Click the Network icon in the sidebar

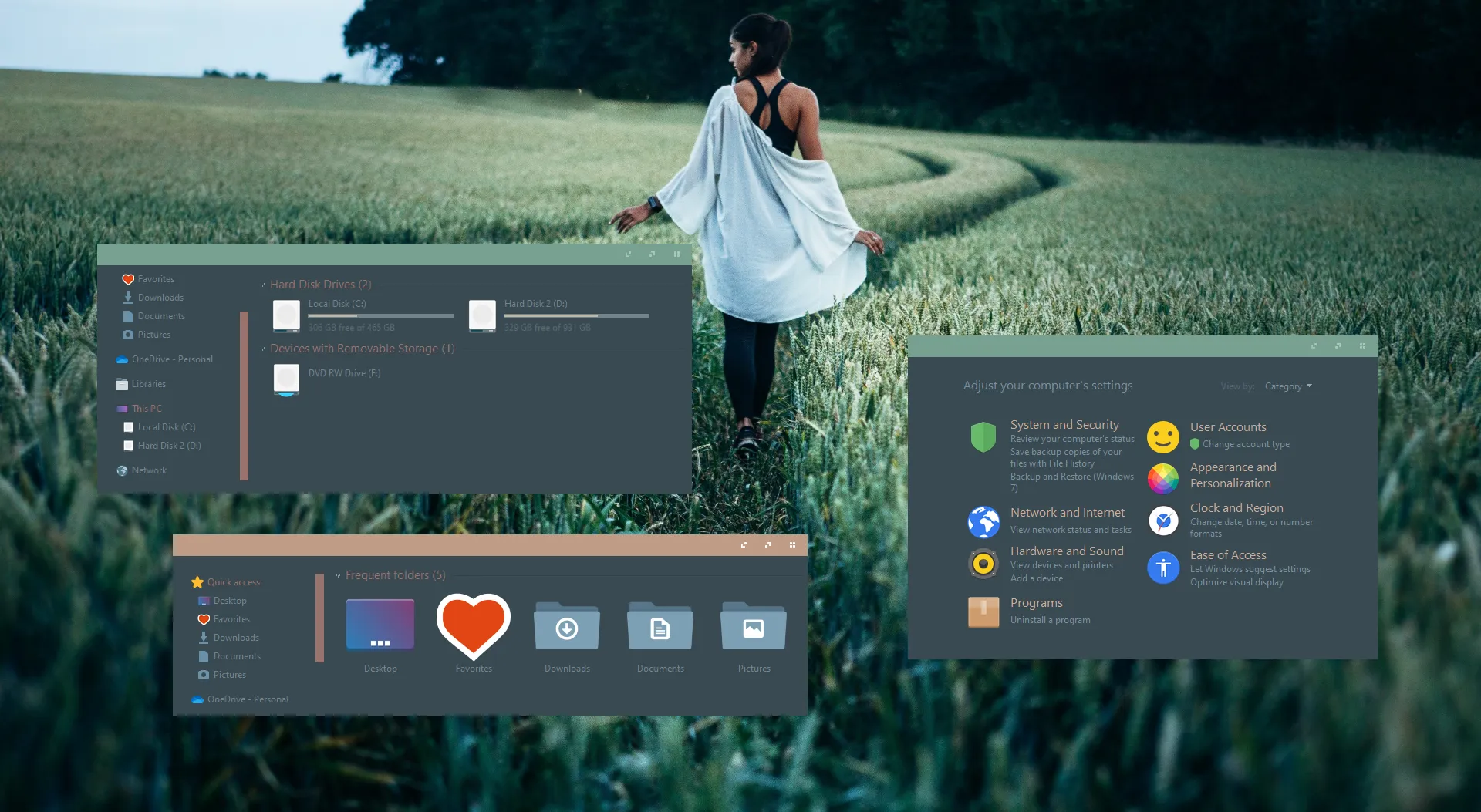pyautogui.click(x=122, y=470)
